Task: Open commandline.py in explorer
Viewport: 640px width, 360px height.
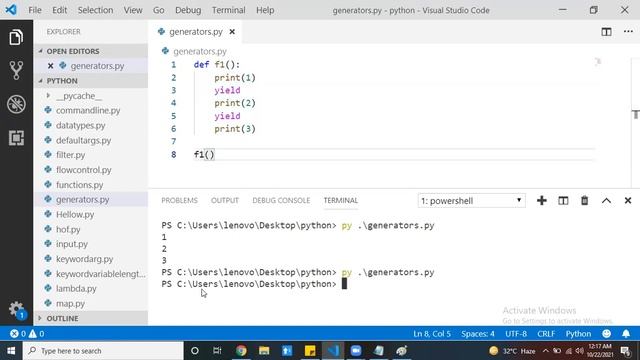Action: click(91, 110)
